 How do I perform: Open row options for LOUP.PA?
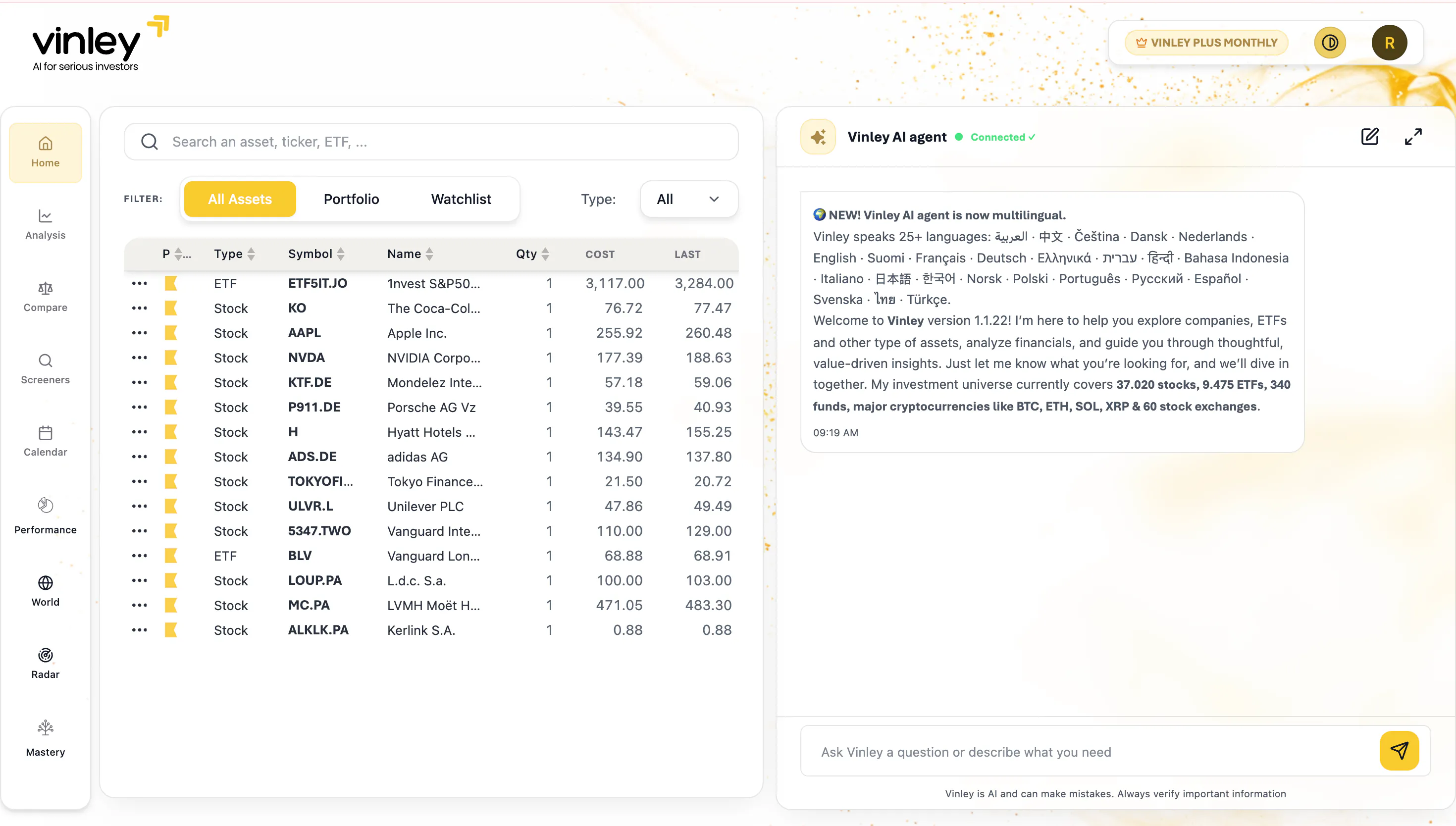click(139, 580)
